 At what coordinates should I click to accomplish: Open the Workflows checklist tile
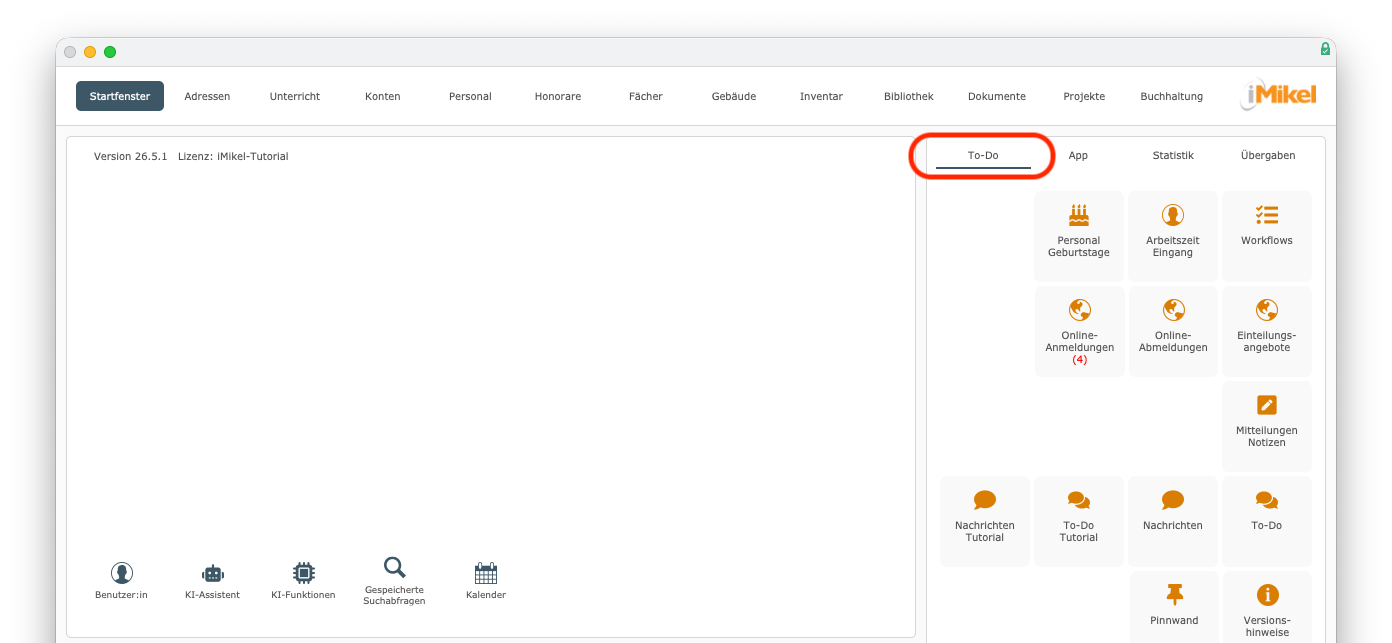[x=1267, y=236]
